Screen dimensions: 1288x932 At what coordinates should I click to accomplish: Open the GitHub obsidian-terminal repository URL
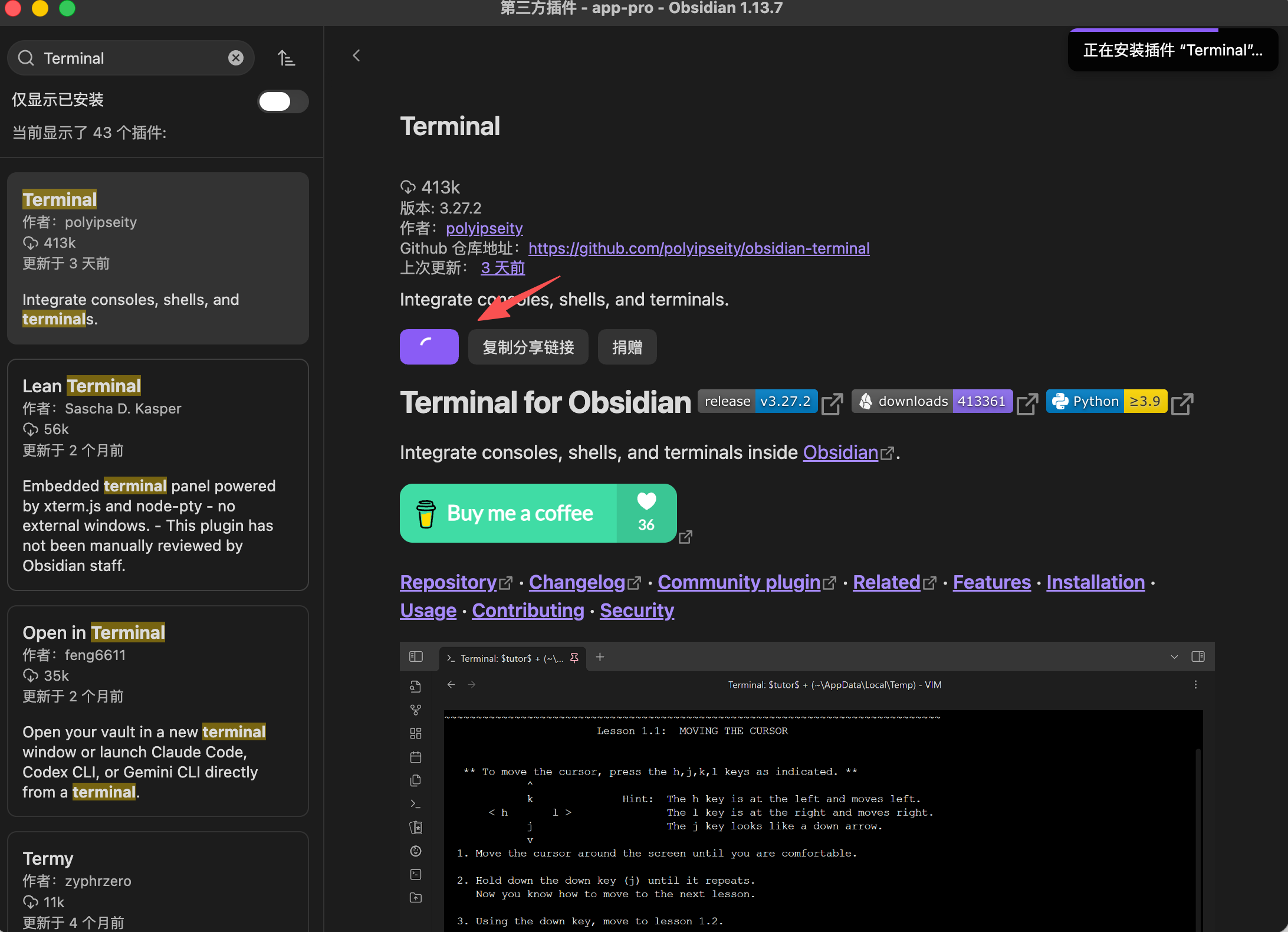click(699, 248)
